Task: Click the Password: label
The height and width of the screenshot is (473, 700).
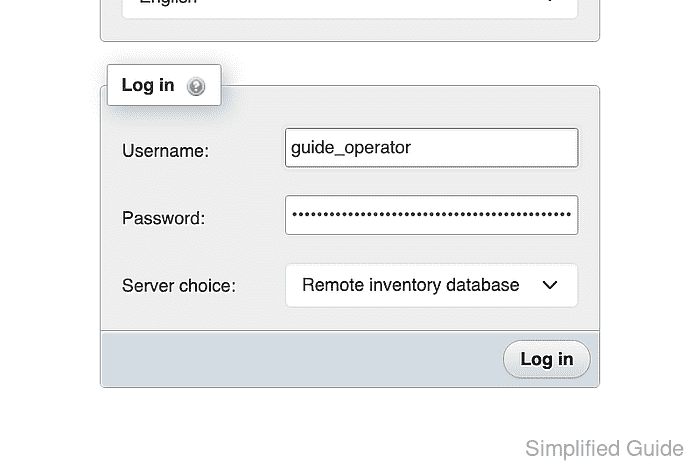Action: pos(163,218)
